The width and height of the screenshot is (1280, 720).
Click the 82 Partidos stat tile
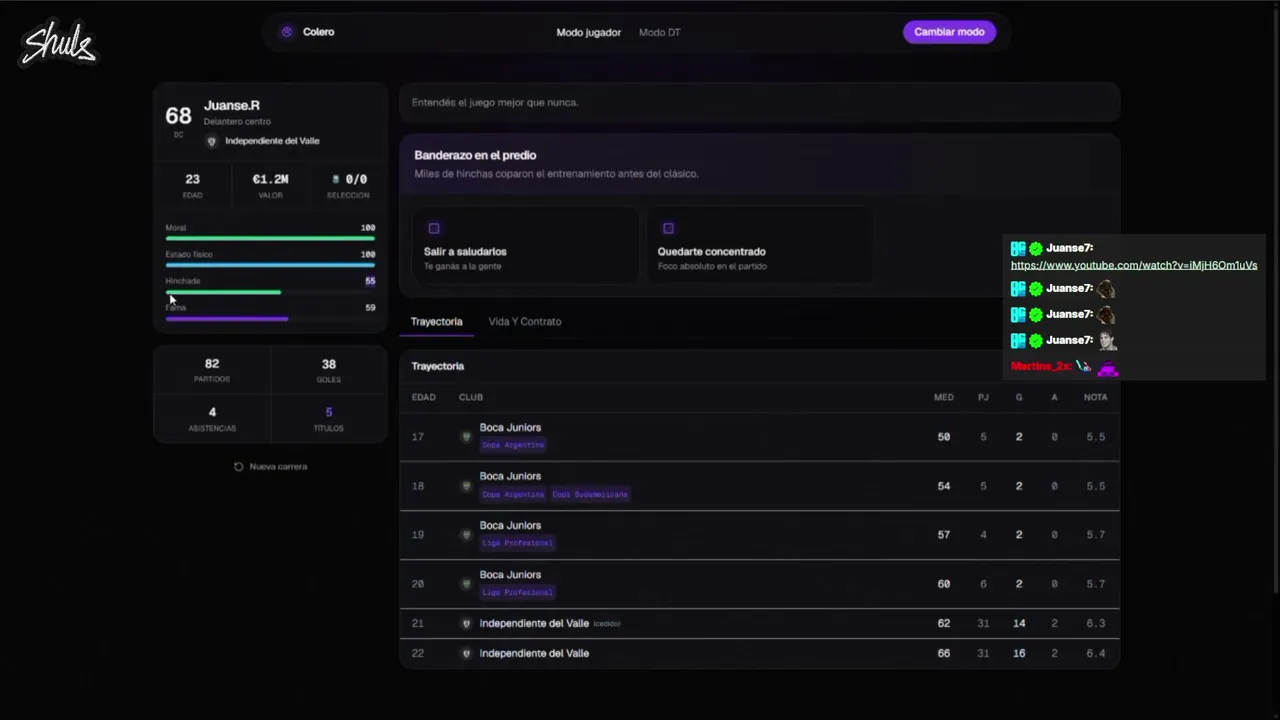tap(212, 370)
